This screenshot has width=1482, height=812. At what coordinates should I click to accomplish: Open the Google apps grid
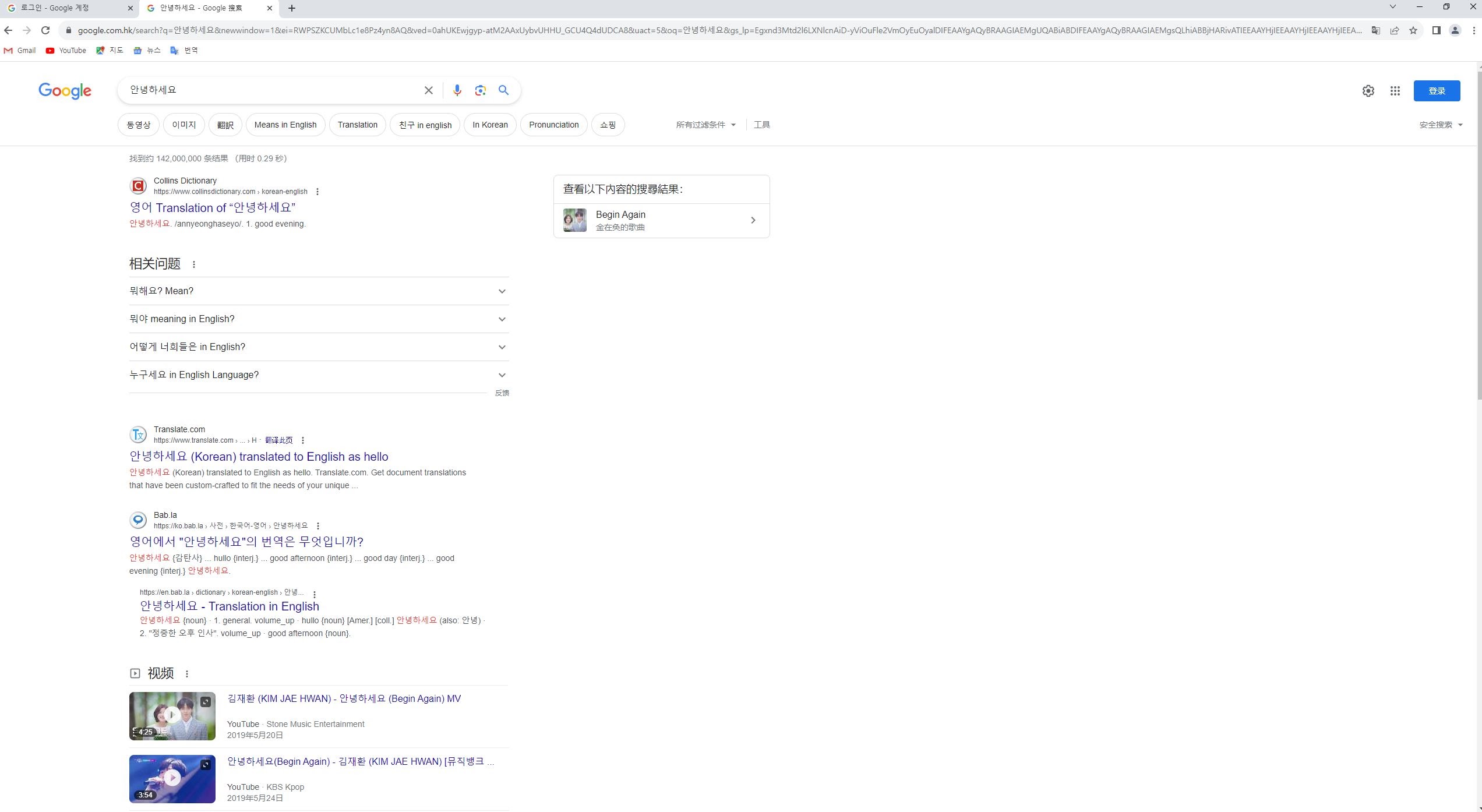(x=1395, y=91)
